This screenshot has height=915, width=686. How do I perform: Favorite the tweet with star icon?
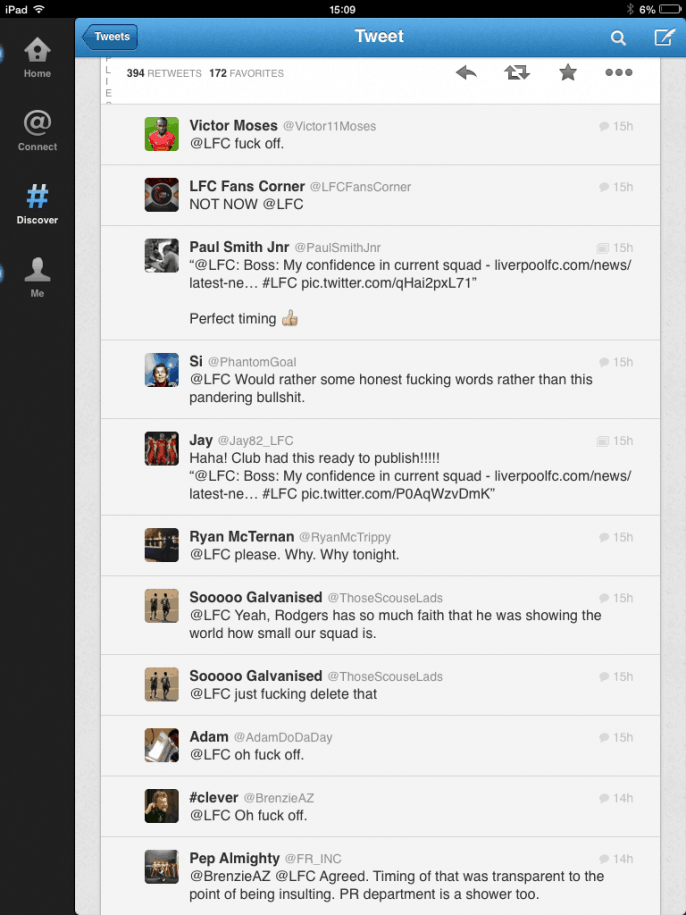coord(568,72)
